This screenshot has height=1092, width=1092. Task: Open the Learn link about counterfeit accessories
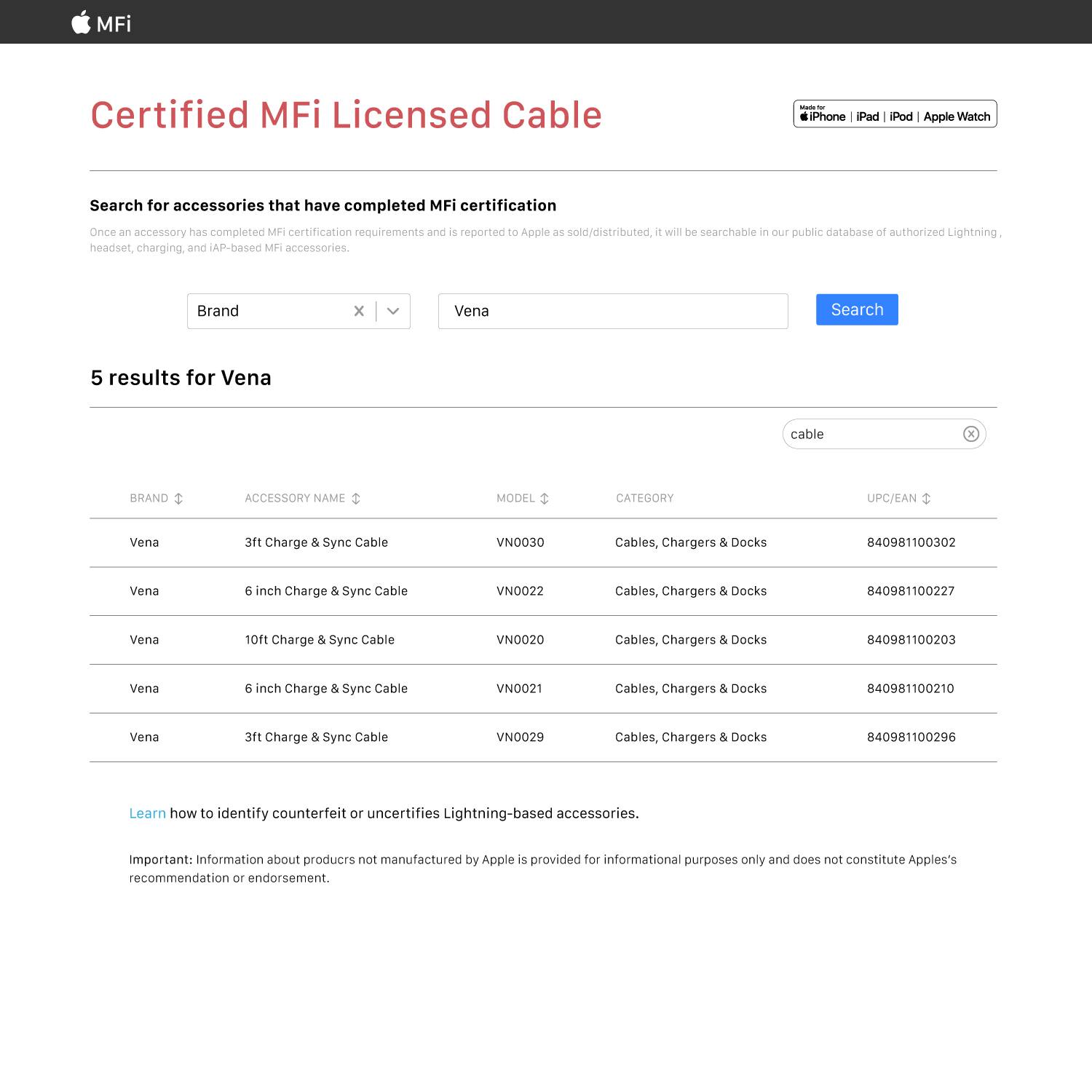pos(148,813)
